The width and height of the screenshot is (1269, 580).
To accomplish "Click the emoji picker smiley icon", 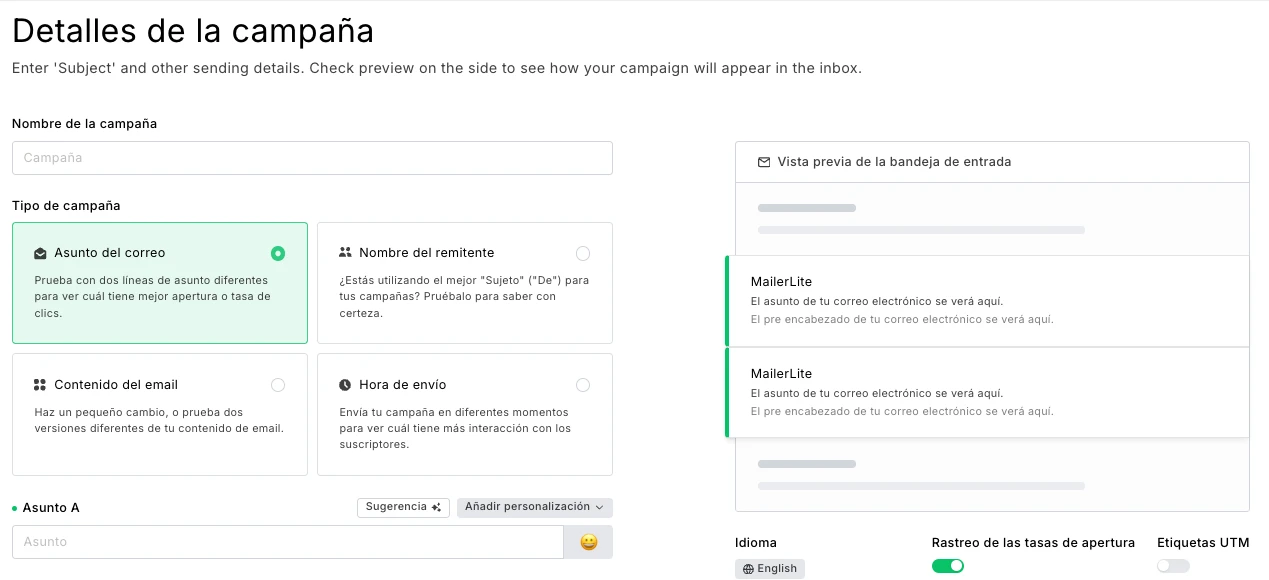I will coord(588,542).
